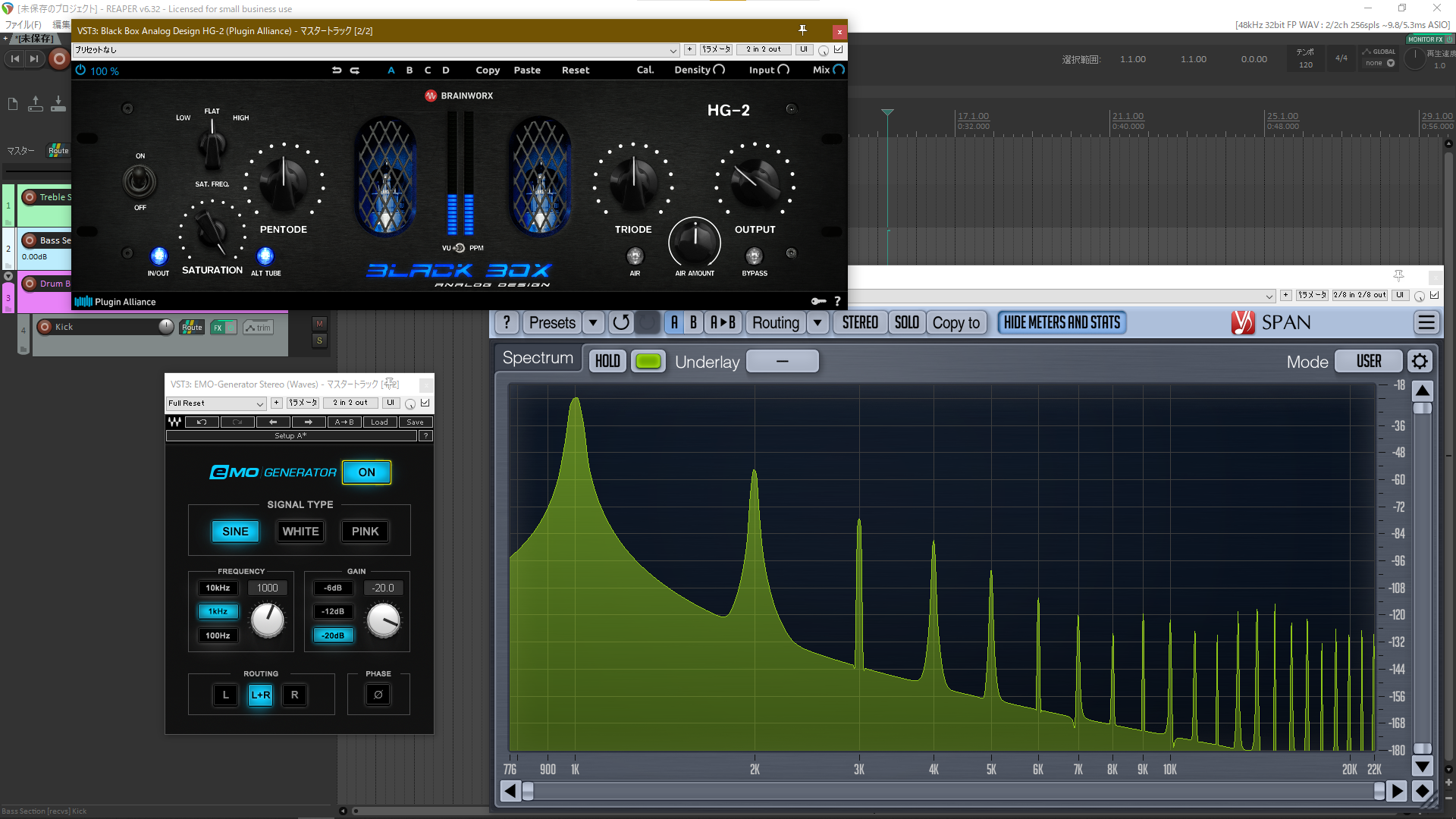Click the SPAN help question mark button
Image resolution: width=1456 pixels, height=819 pixels.
point(507,323)
